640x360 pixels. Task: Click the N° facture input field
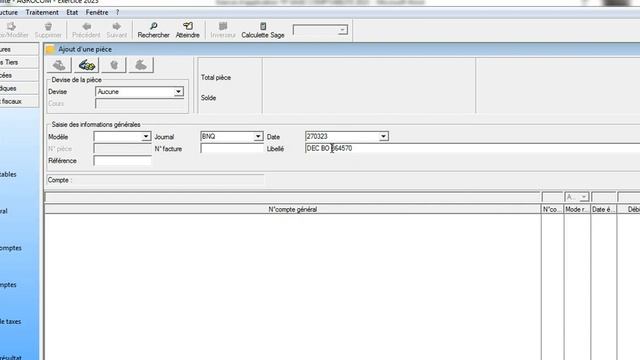click(x=232, y=149)
